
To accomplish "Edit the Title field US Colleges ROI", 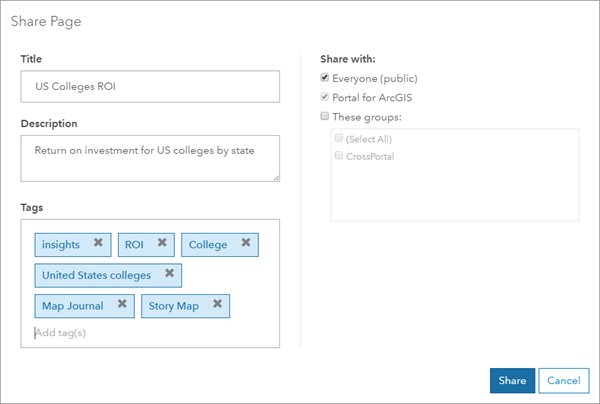I will coord(150,86).
